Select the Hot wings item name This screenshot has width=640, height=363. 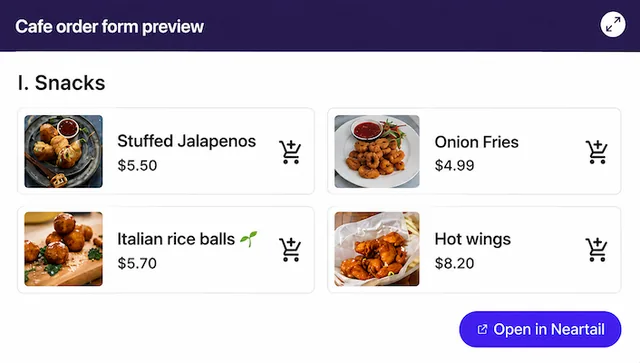tap(473, 240)
